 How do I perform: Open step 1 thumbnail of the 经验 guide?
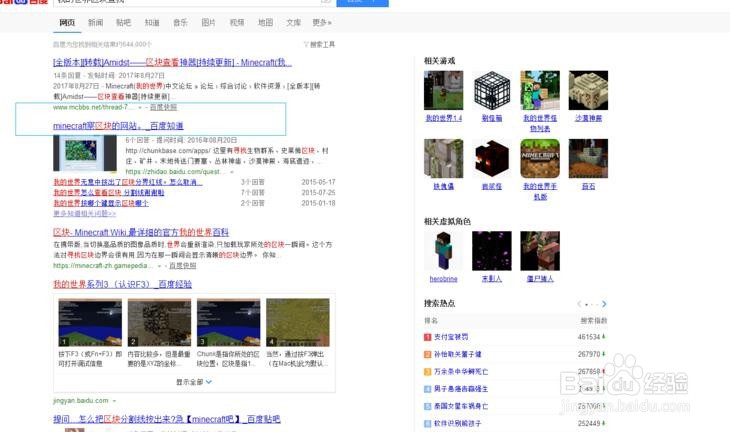point(90,323)
